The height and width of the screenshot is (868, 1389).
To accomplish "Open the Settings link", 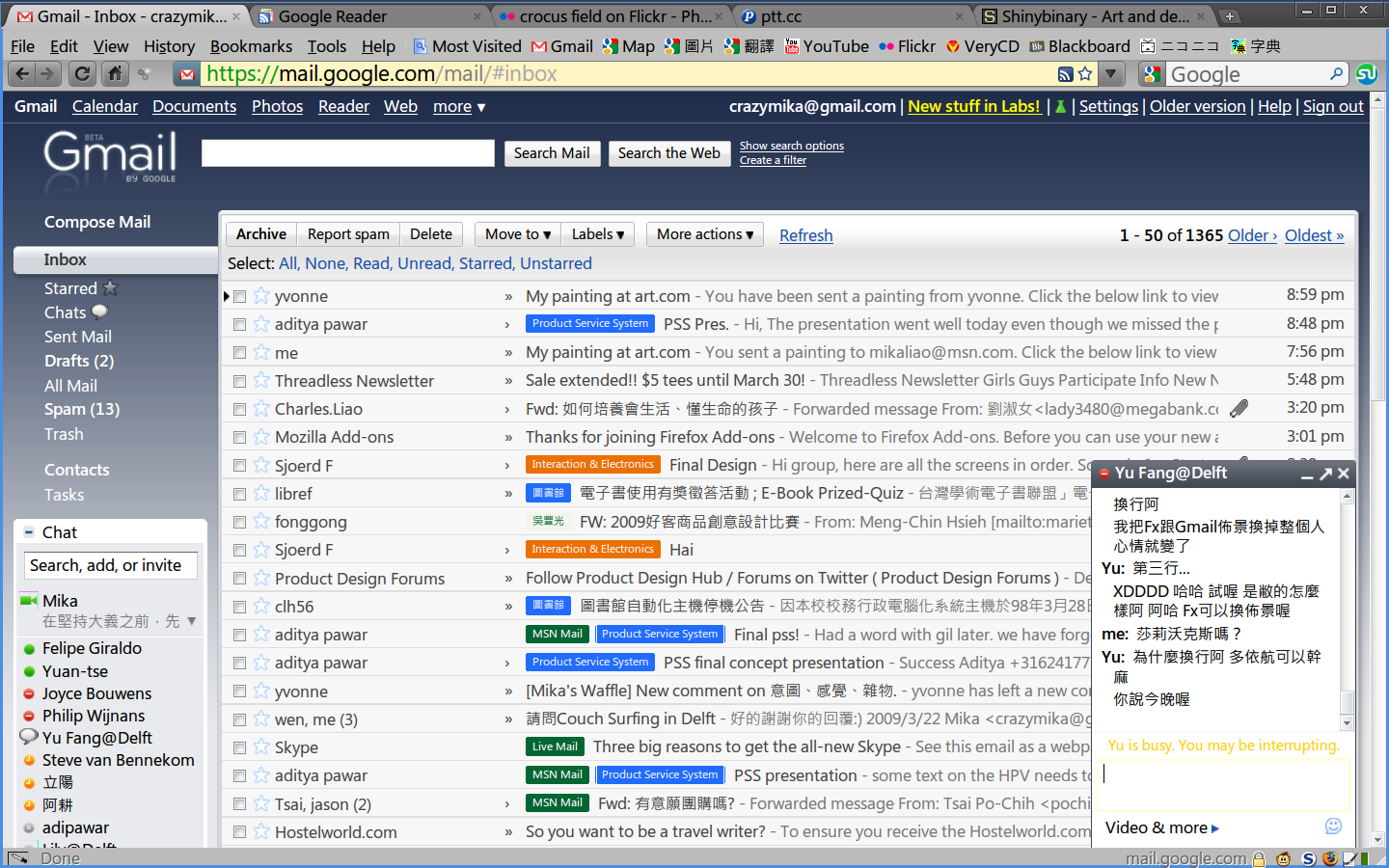I will [x=1108, y=107].
